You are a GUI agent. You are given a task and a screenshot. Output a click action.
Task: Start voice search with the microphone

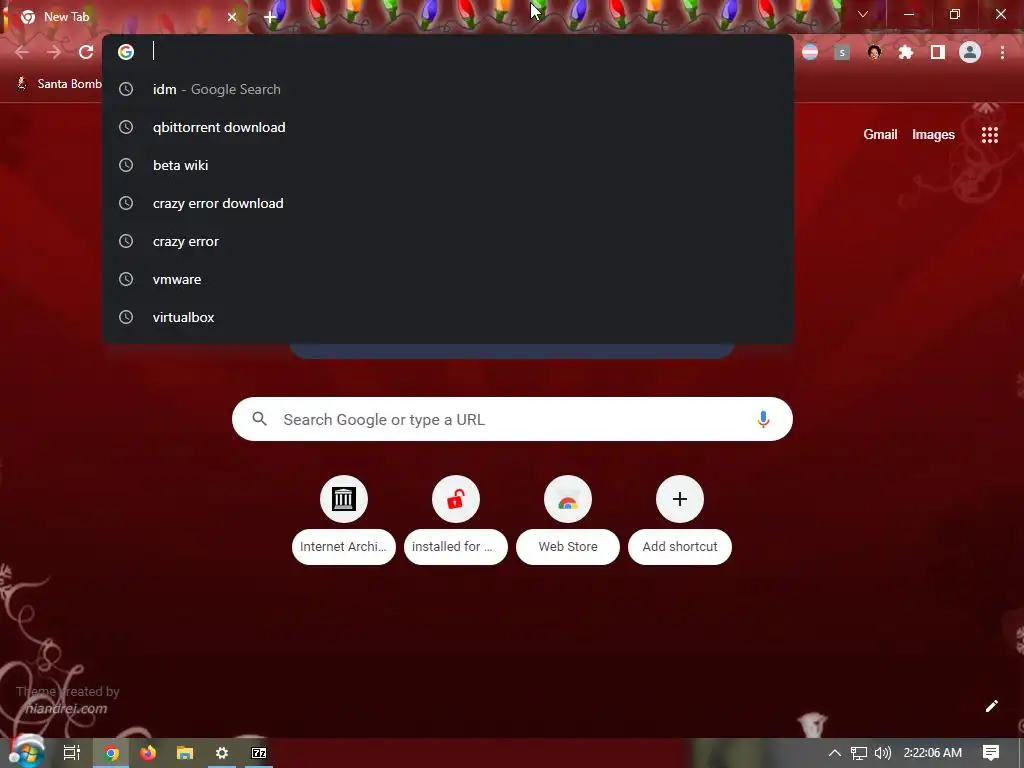pyautogui.click(x=763, y=419)
